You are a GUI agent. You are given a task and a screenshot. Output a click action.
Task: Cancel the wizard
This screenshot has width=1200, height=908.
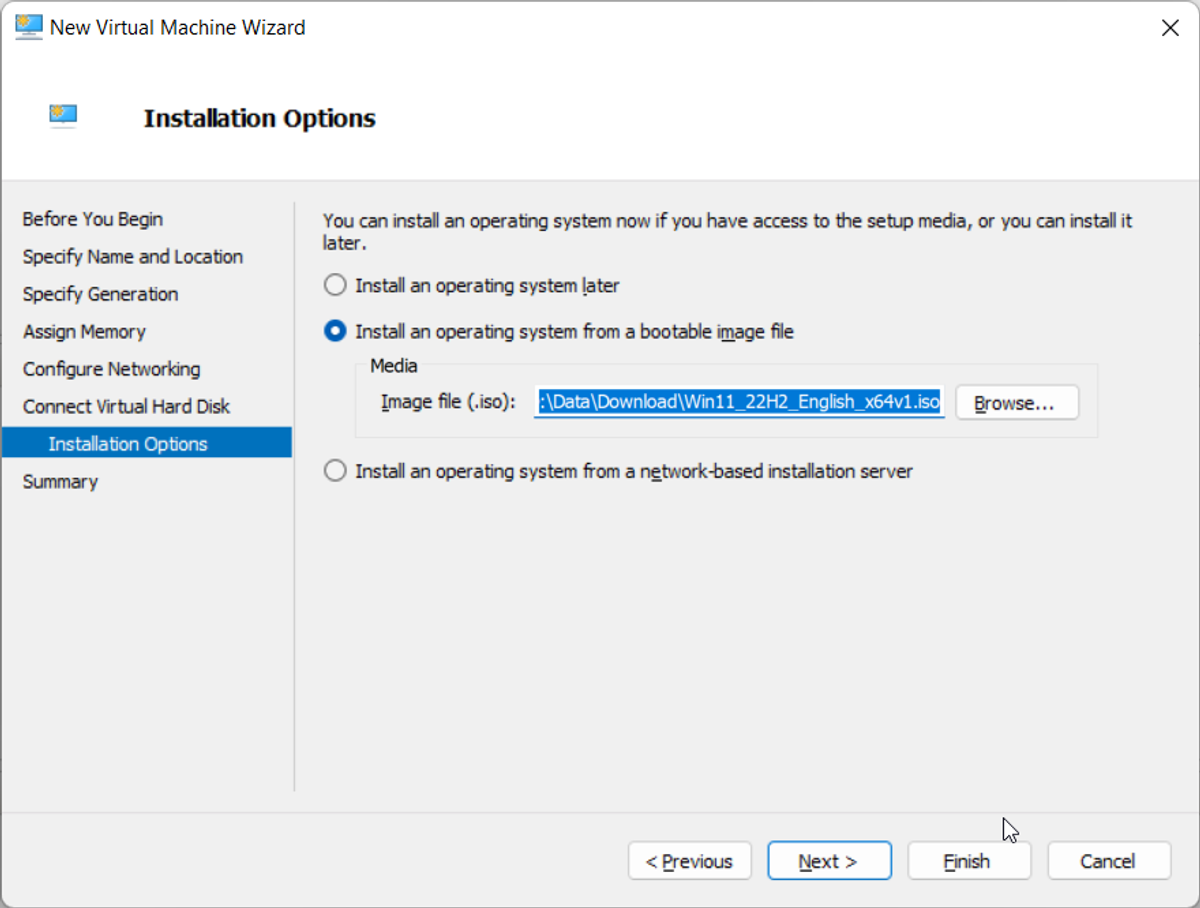pyautogui.click(x=1109, y=861)
